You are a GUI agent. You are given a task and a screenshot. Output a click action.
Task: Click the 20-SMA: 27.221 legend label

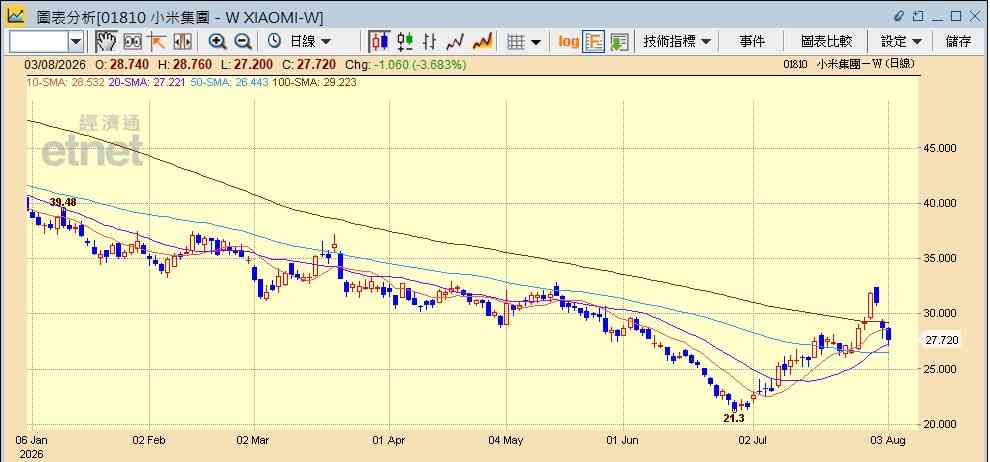click(145, 82)
